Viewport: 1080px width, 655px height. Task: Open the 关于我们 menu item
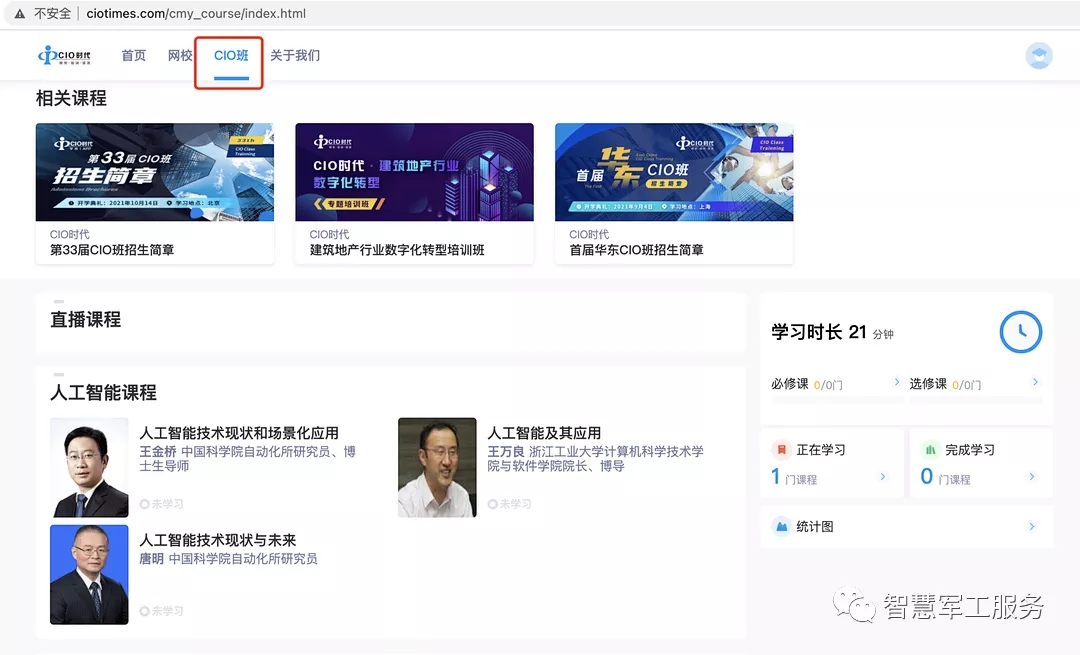pyautogui.click(x=295, y=56)
